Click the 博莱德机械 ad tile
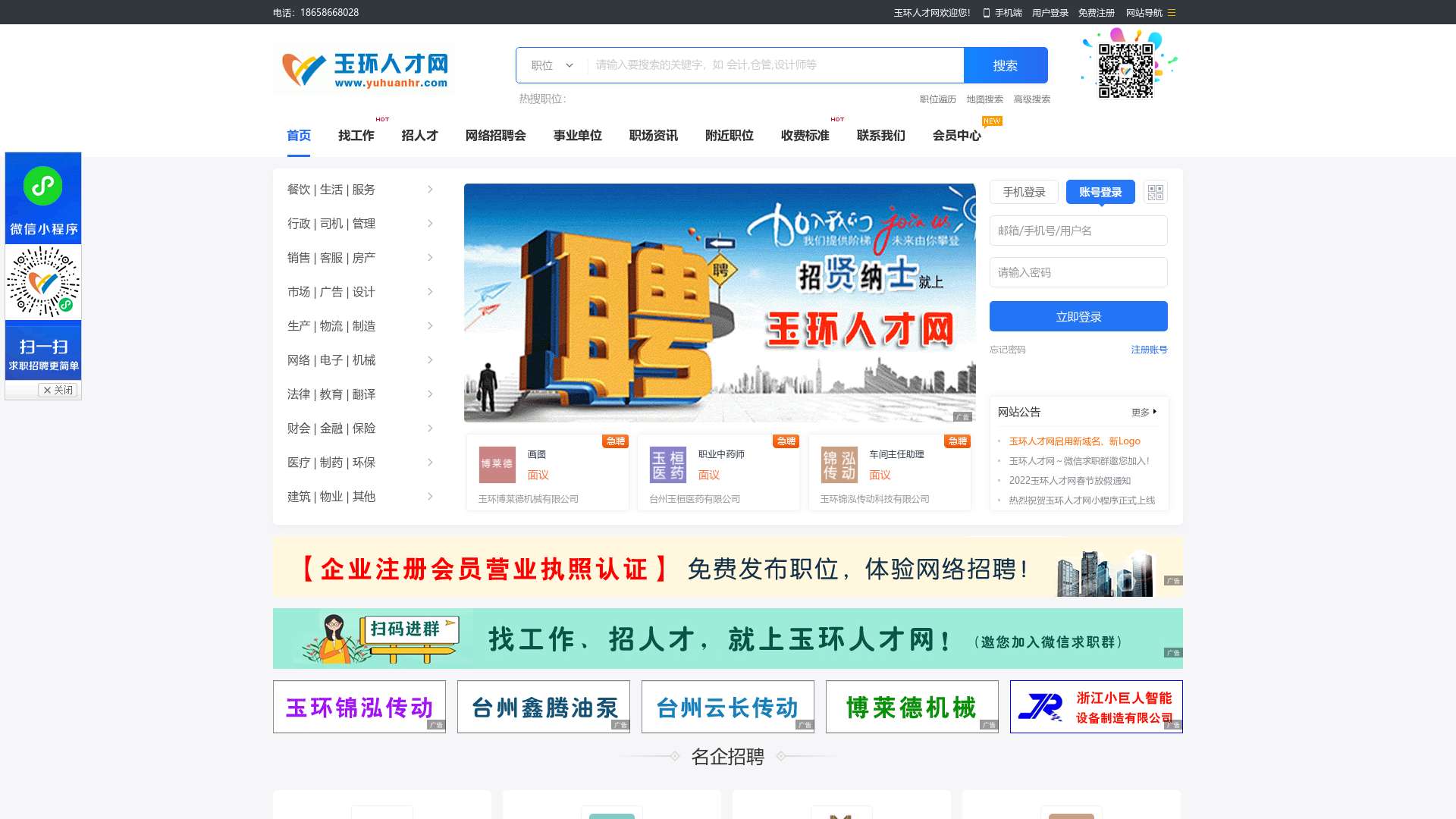 click(912, 707)
